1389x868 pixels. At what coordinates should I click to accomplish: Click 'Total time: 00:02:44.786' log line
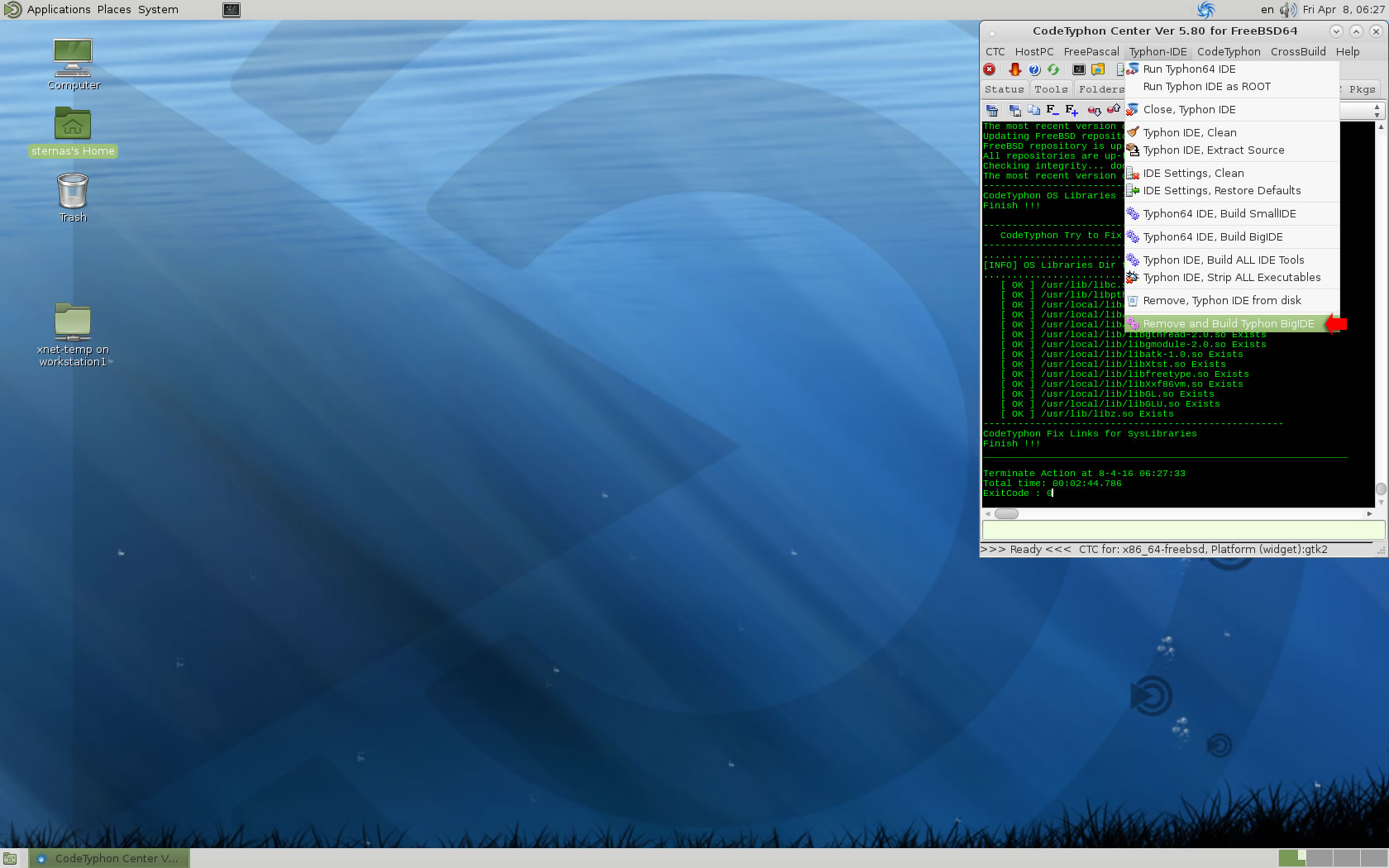point(1052,484)
